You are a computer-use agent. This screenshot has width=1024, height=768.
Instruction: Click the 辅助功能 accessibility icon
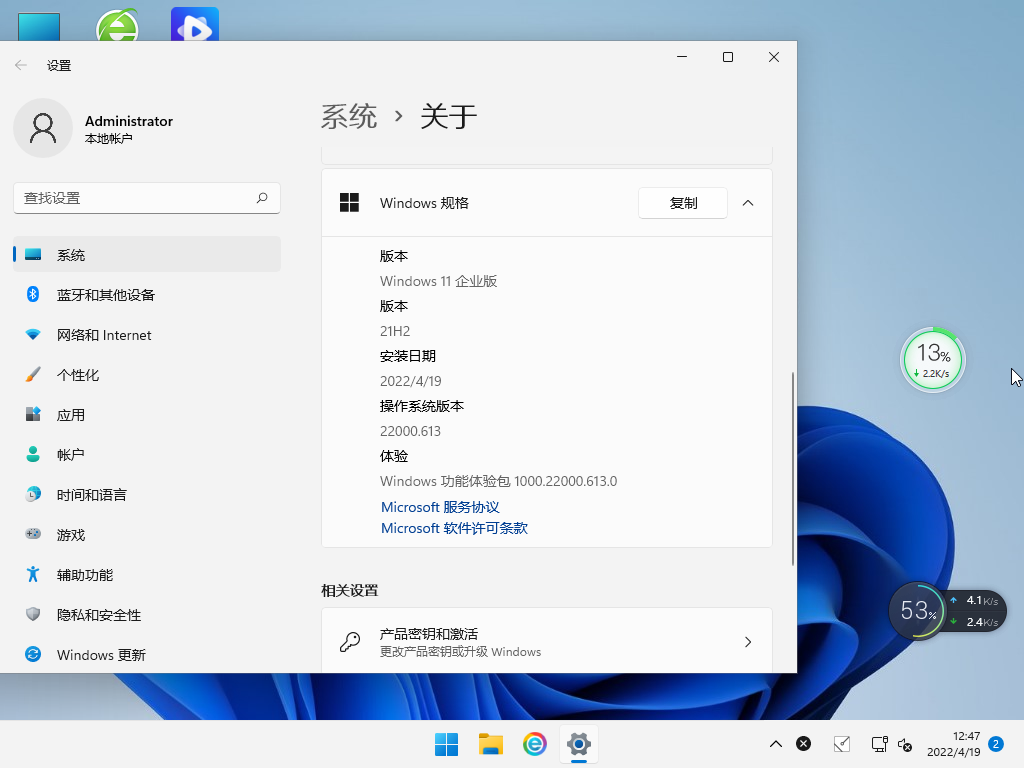coord(31,574)
